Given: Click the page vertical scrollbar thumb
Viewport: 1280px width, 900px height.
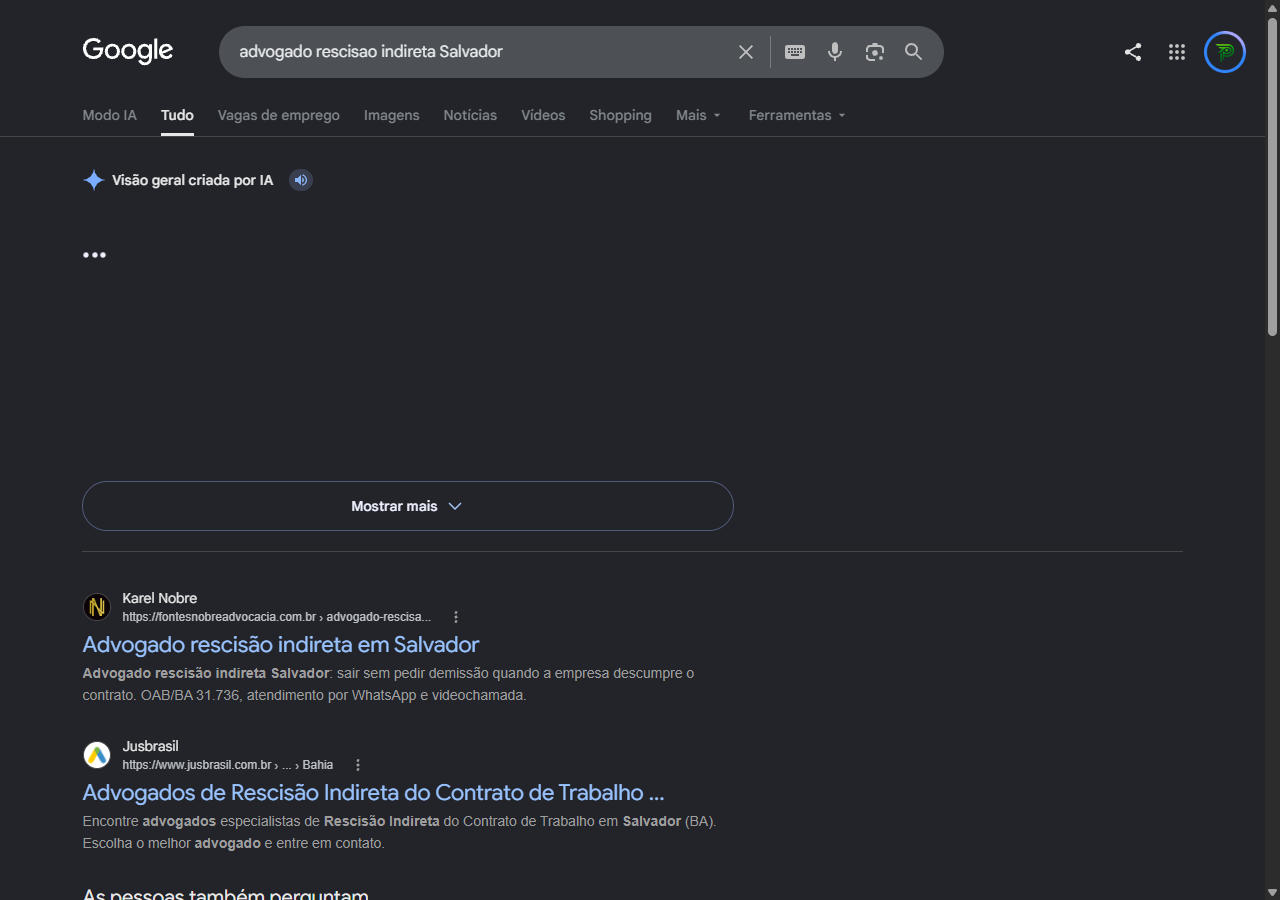Looking at the screenshot, I should point(1272,177).
